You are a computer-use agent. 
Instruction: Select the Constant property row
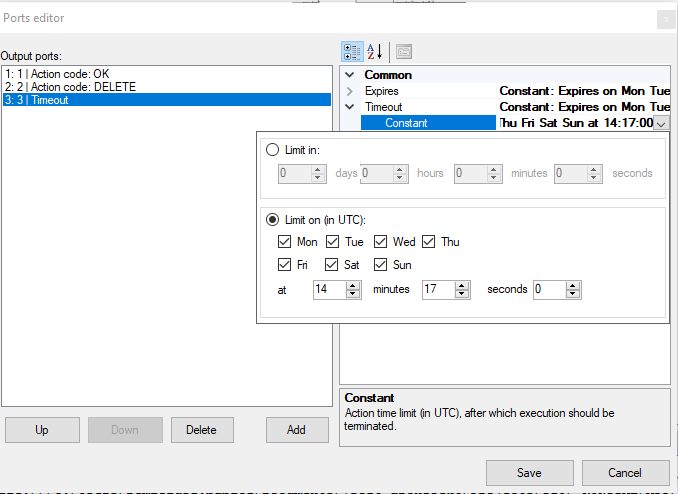pos(428,123)
